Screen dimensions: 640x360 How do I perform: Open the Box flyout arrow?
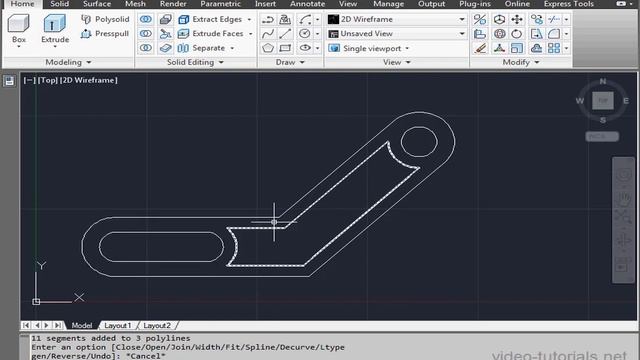(19, 47)
